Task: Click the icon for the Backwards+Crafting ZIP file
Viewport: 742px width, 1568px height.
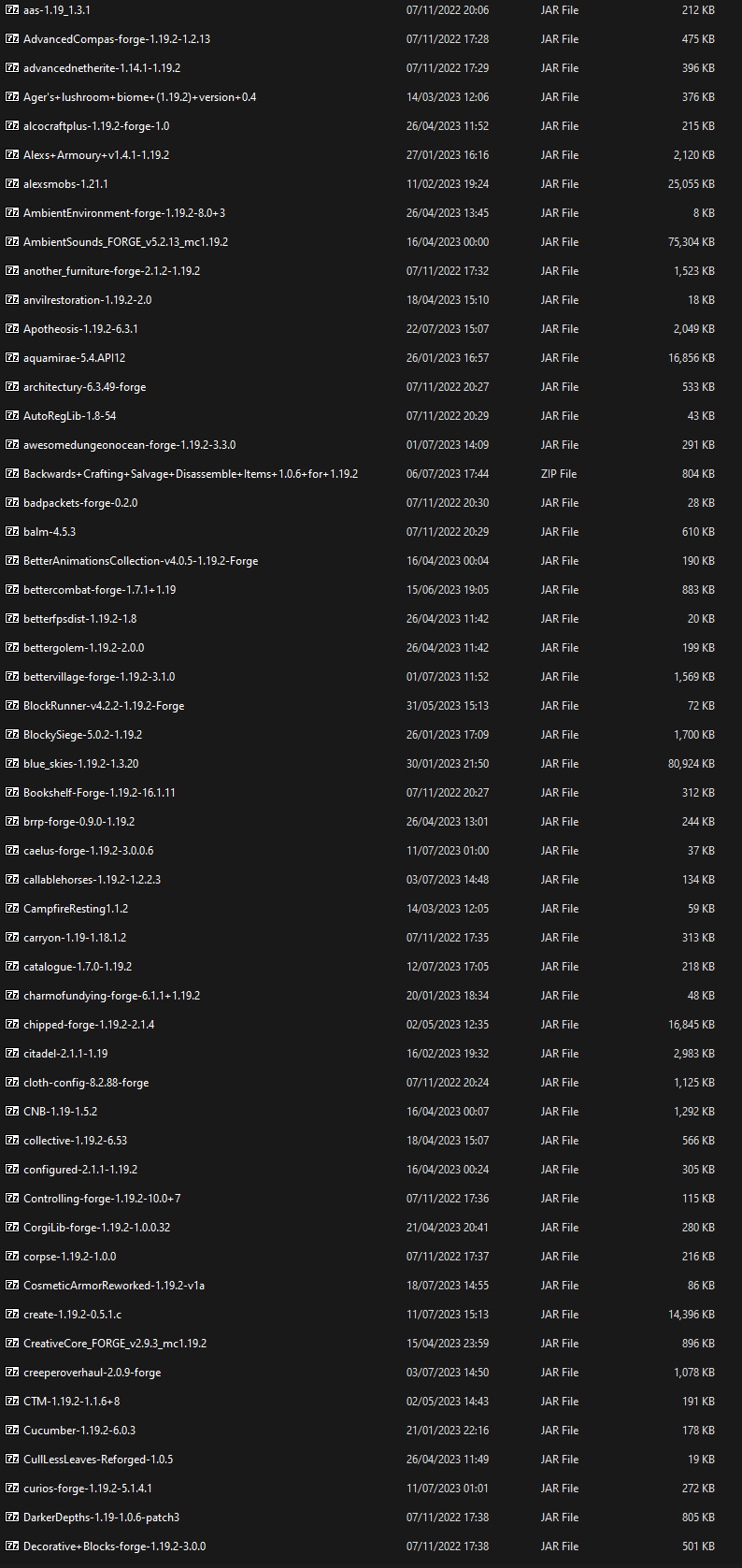Action: [x=11, y=473]
